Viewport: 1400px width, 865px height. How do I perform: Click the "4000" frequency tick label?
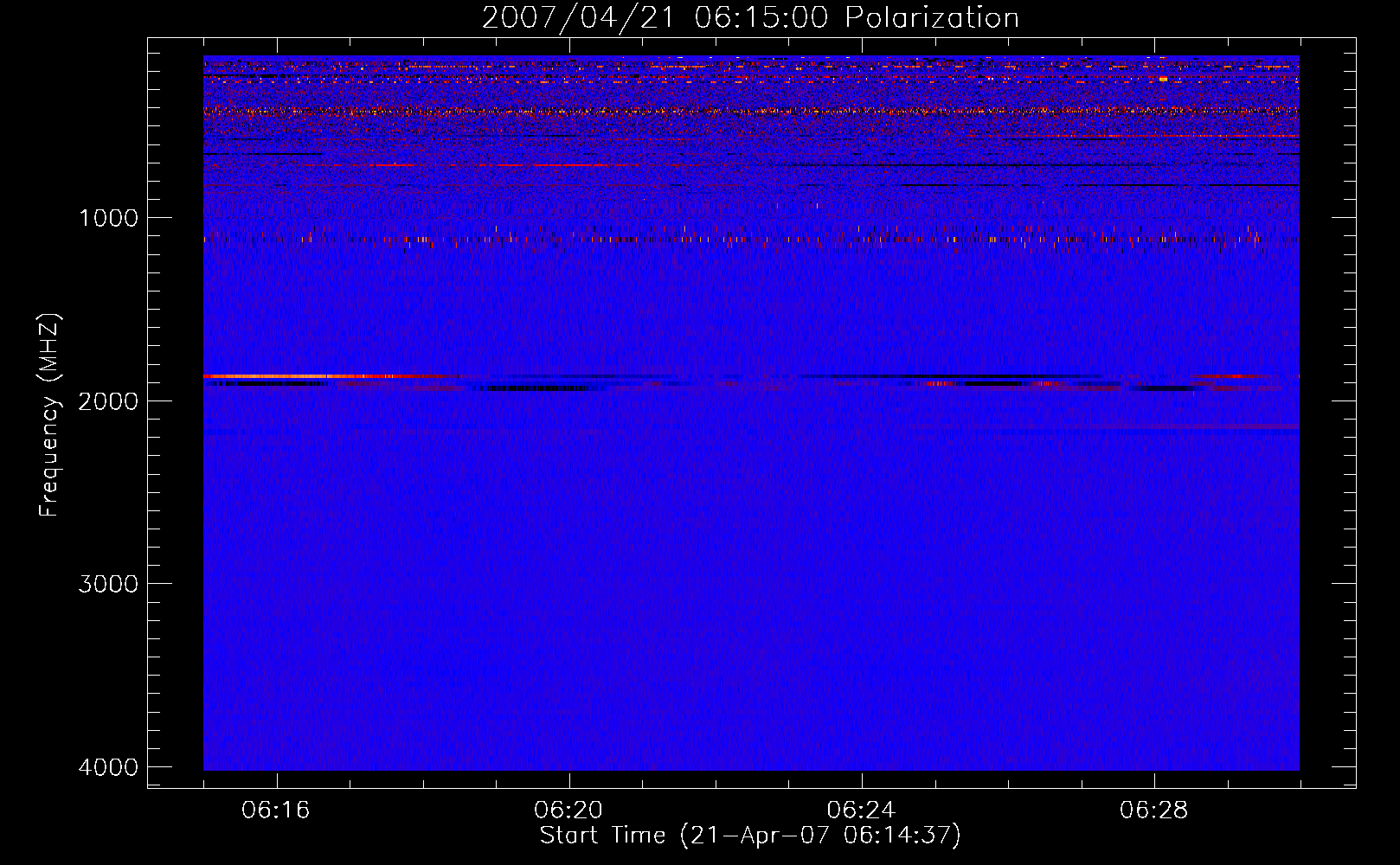[109, 766]
